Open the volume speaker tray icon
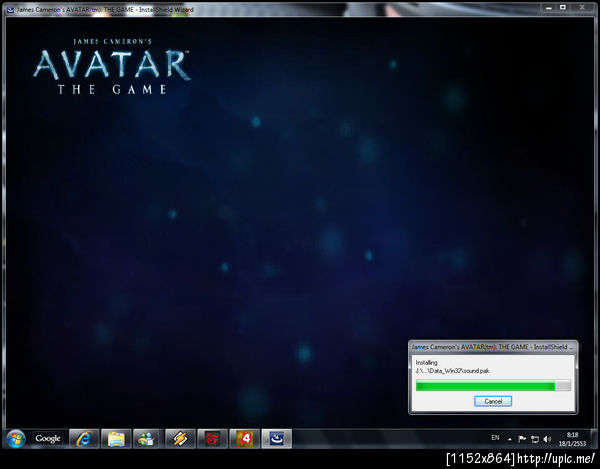The width and height of the screenshot is (600, 469). (547, 439)
